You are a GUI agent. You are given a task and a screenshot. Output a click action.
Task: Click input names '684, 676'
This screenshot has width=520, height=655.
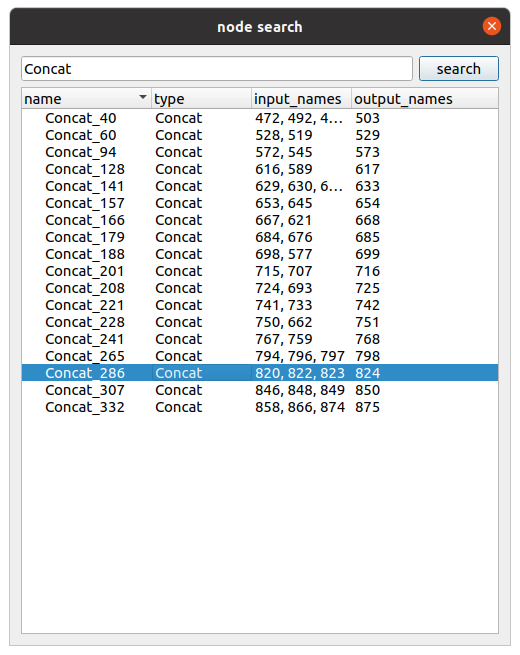[284, 237]
